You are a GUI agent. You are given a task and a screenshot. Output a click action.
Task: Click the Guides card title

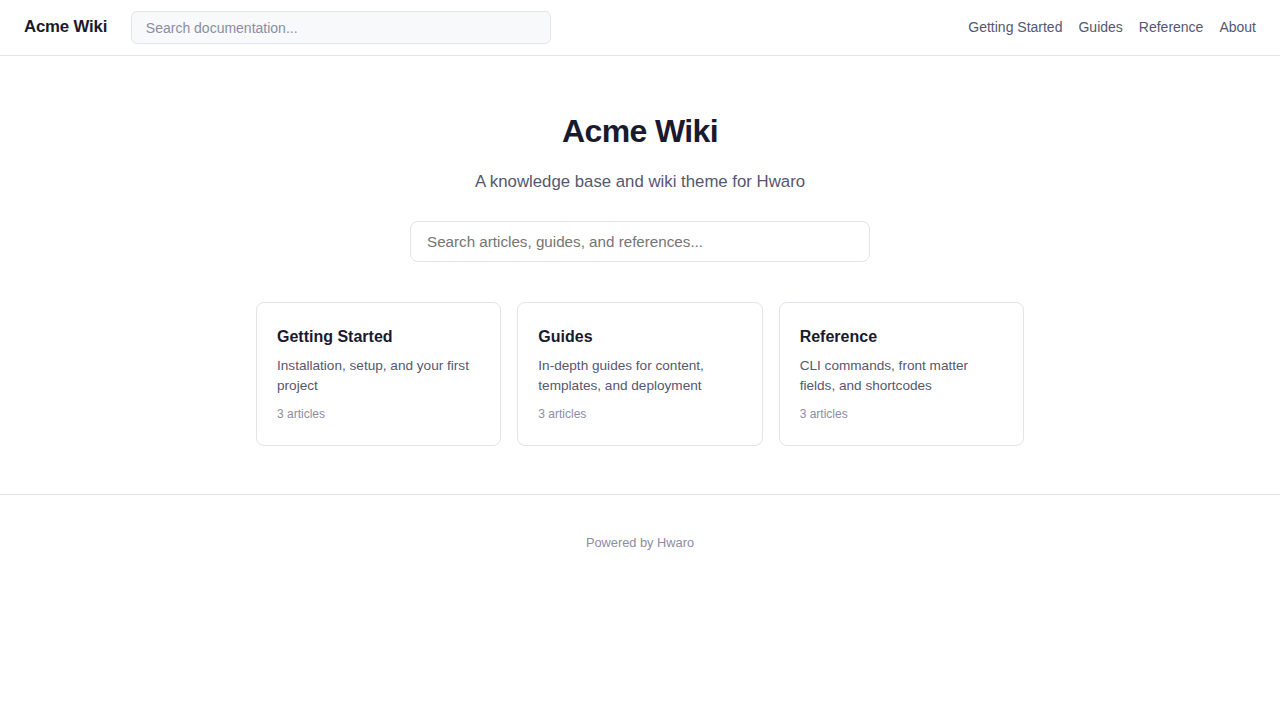point(565,336)
